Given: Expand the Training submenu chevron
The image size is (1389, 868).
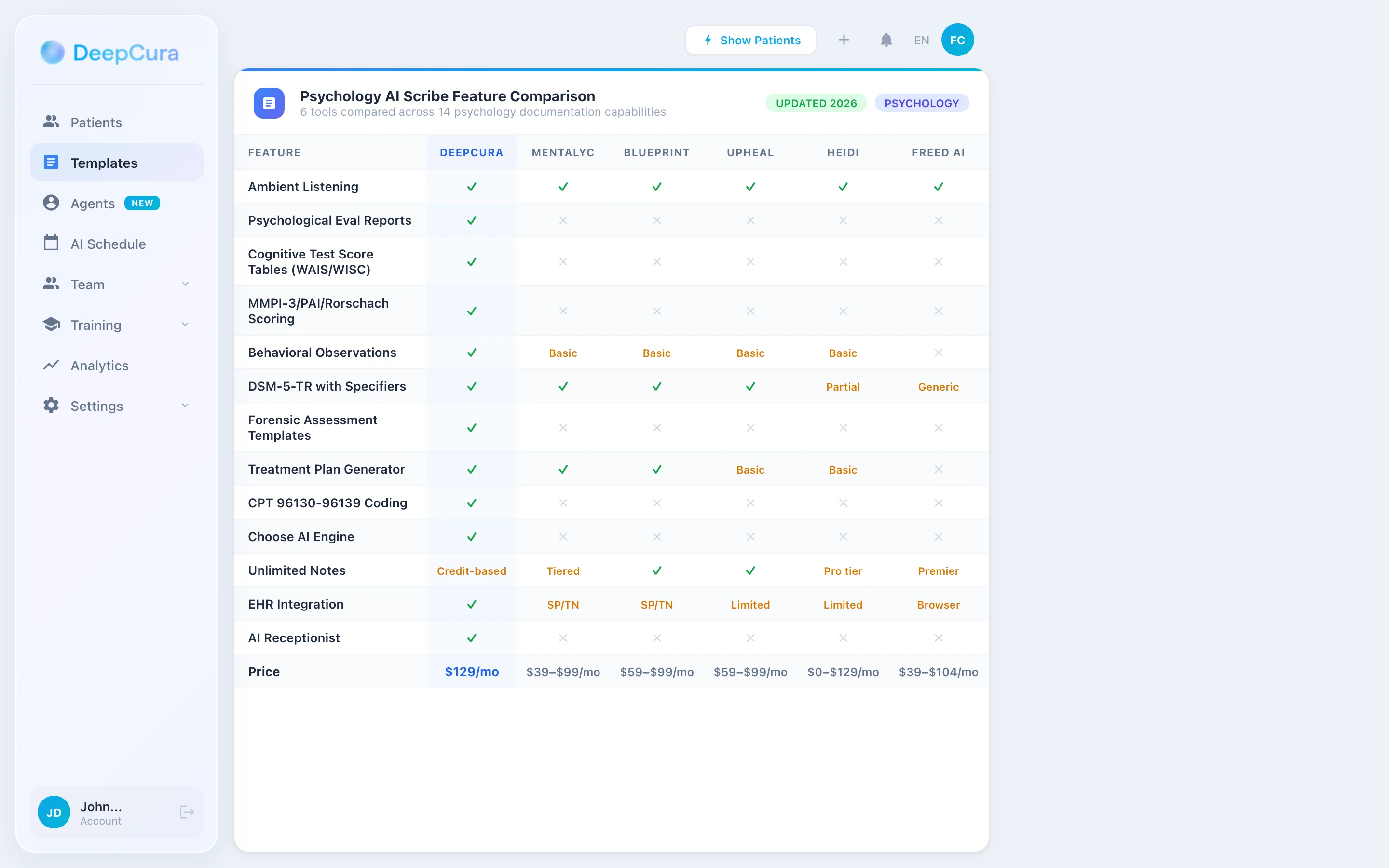Looking at the screenshot, I should (185, 325).
